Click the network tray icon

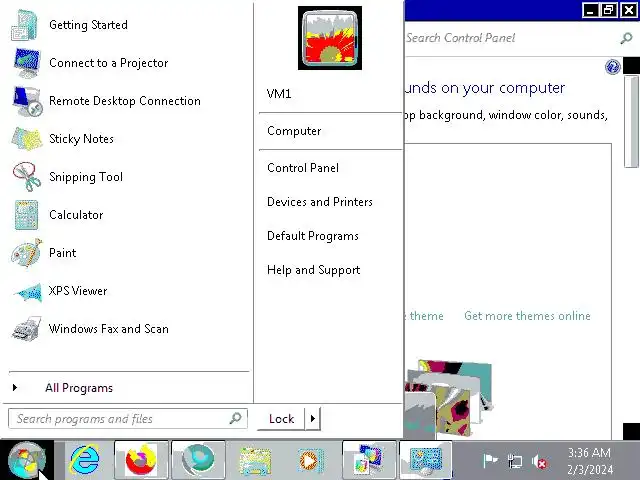point(515,462)
